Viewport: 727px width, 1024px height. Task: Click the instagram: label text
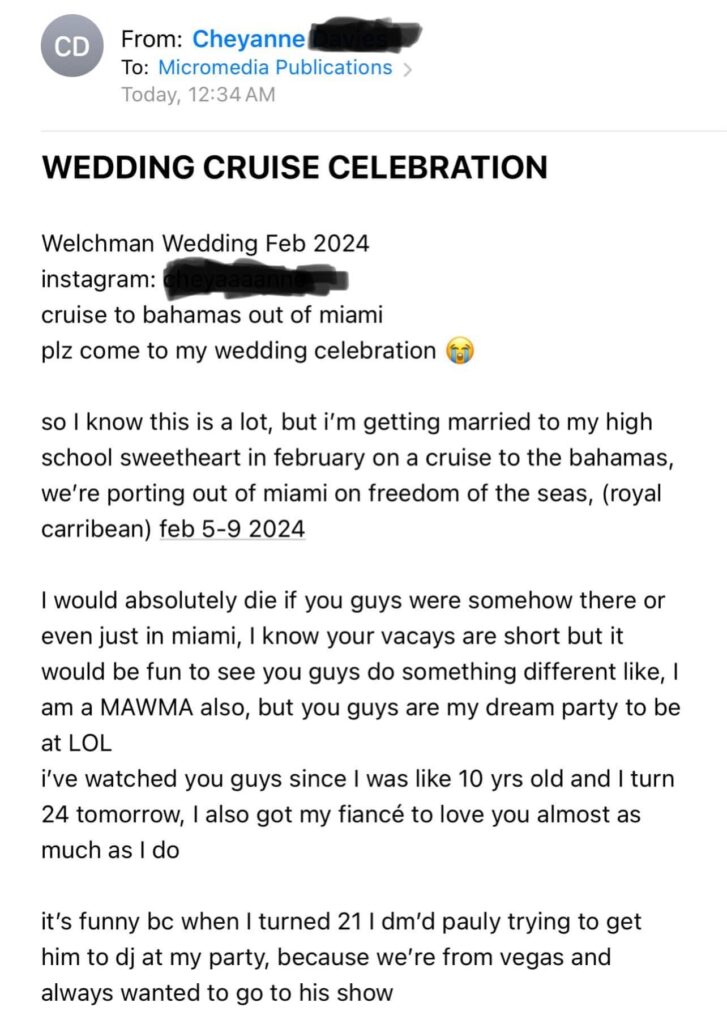97,280
